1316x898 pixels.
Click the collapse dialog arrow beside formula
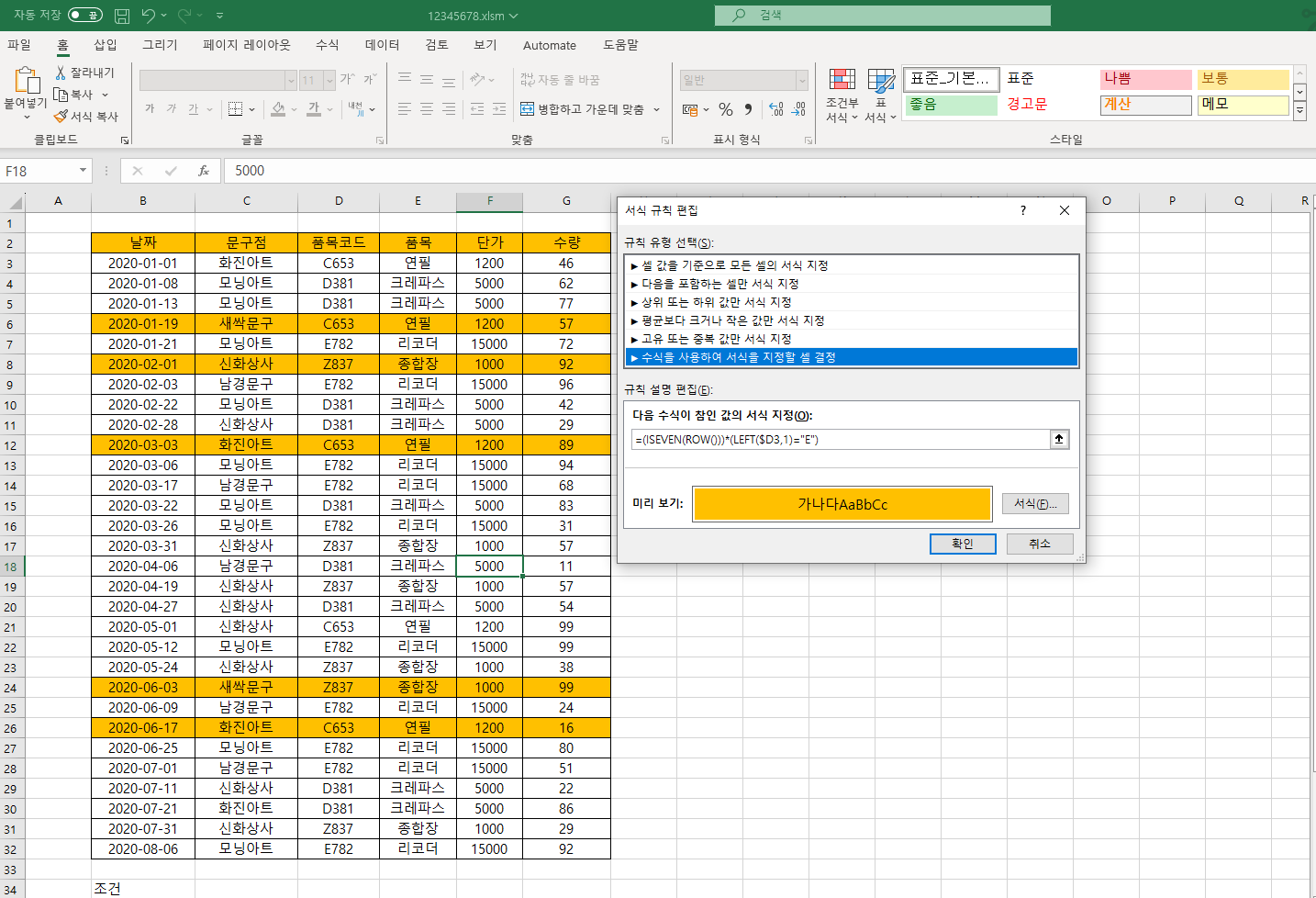pyautogui.click(x=1059, y=440)
